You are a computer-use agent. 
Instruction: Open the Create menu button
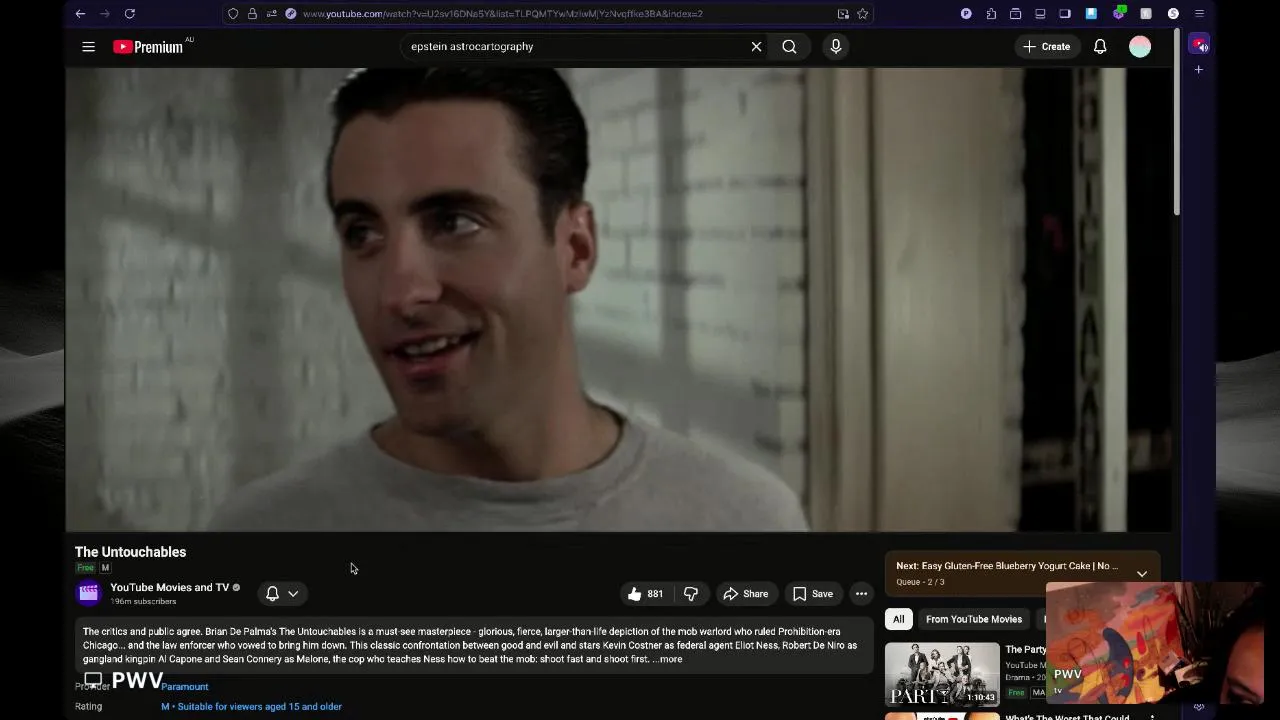click(x=1046, y=46)
